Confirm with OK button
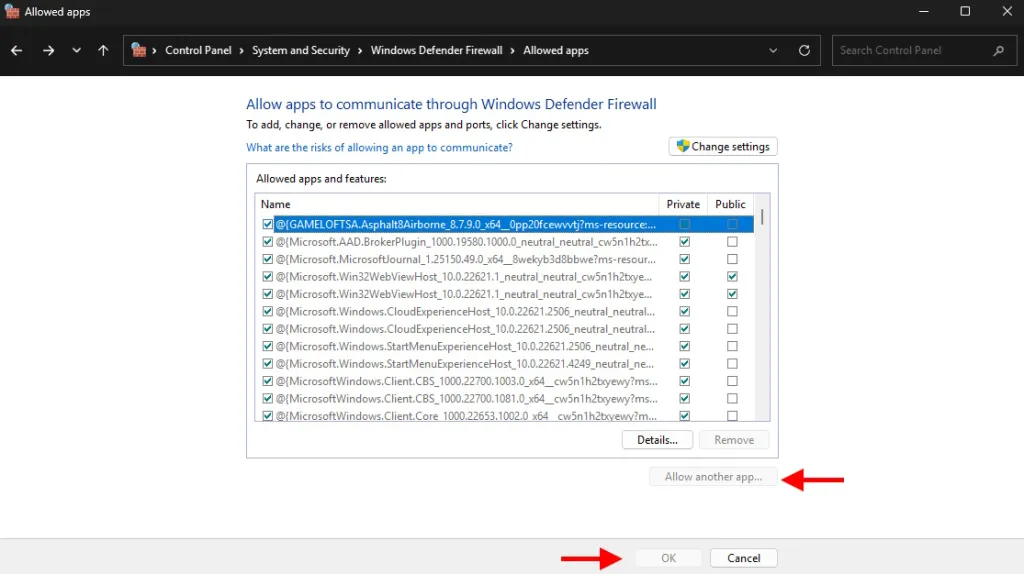This screenshot has height=574, width=1024. pyautogui.click(x=668, y=558)
